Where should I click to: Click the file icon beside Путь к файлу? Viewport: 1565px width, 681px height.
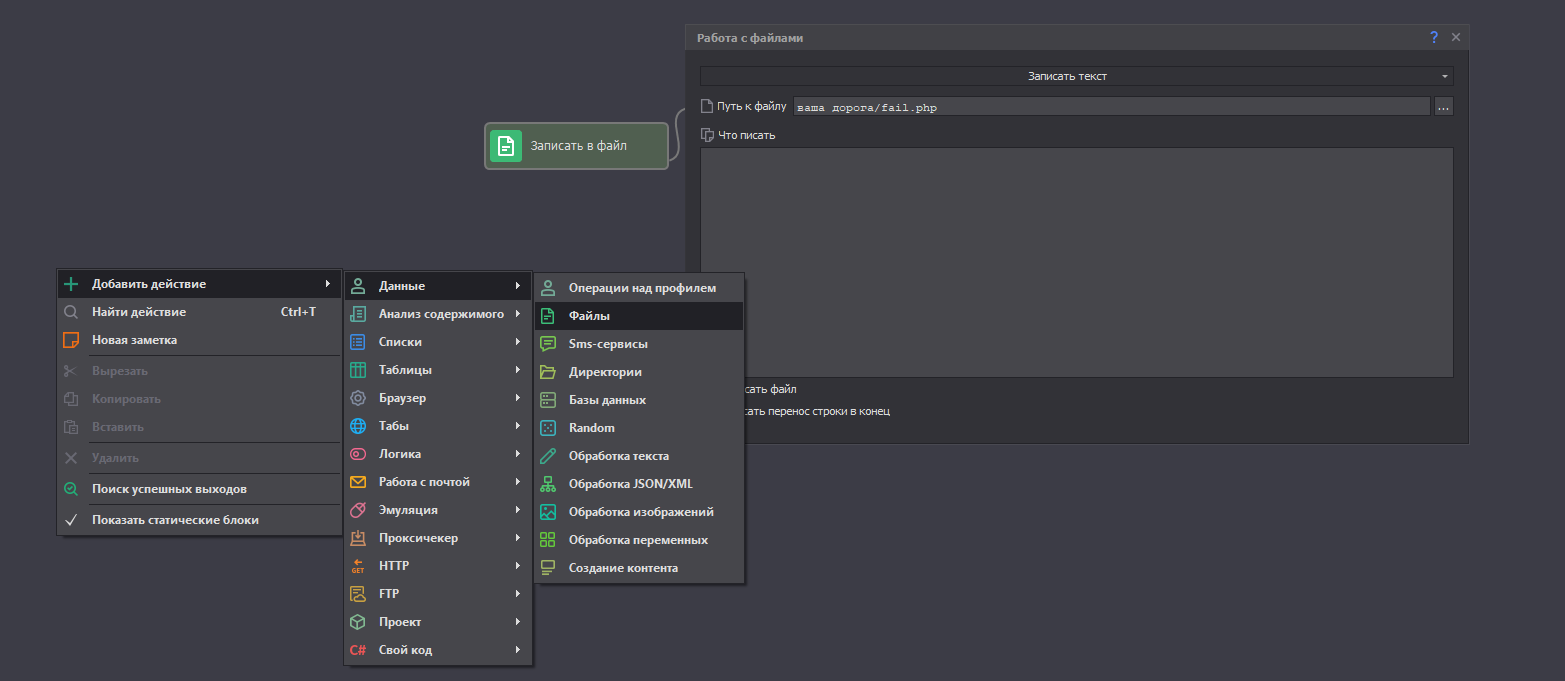click(707, 106)
